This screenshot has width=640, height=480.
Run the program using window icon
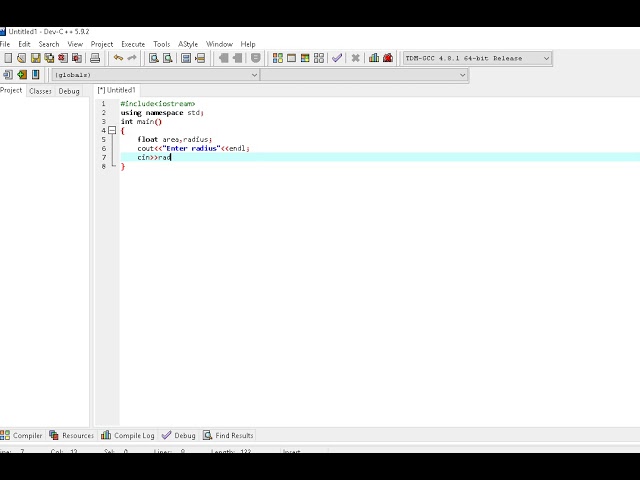[291, 58]
